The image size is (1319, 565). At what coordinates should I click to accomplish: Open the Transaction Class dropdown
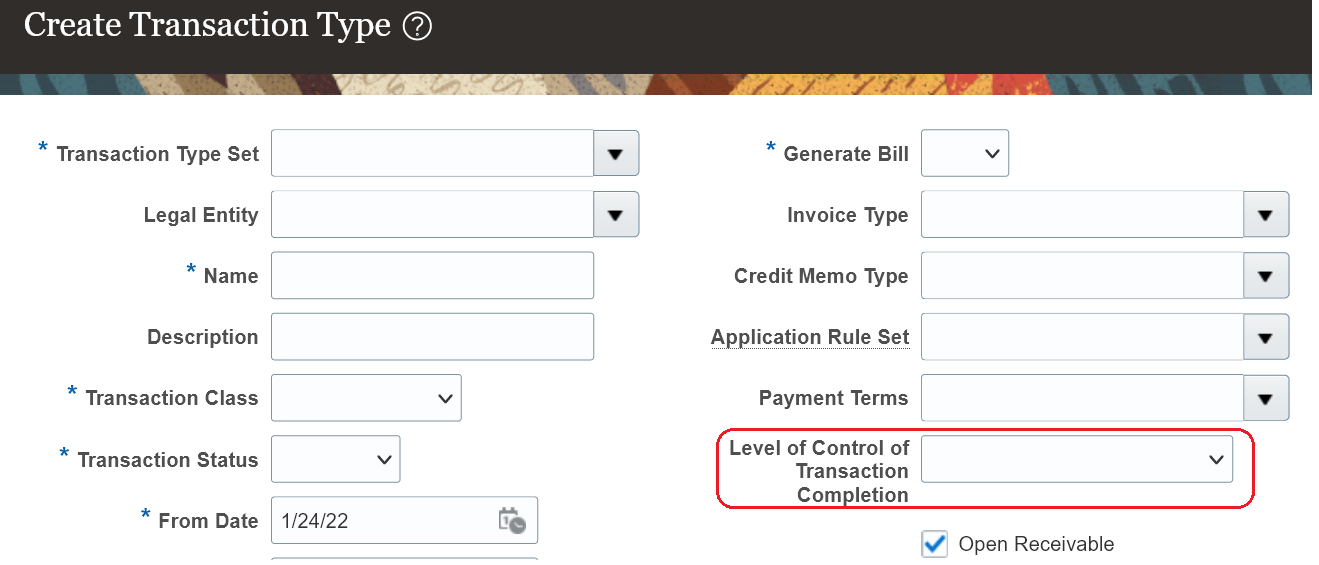366,398
